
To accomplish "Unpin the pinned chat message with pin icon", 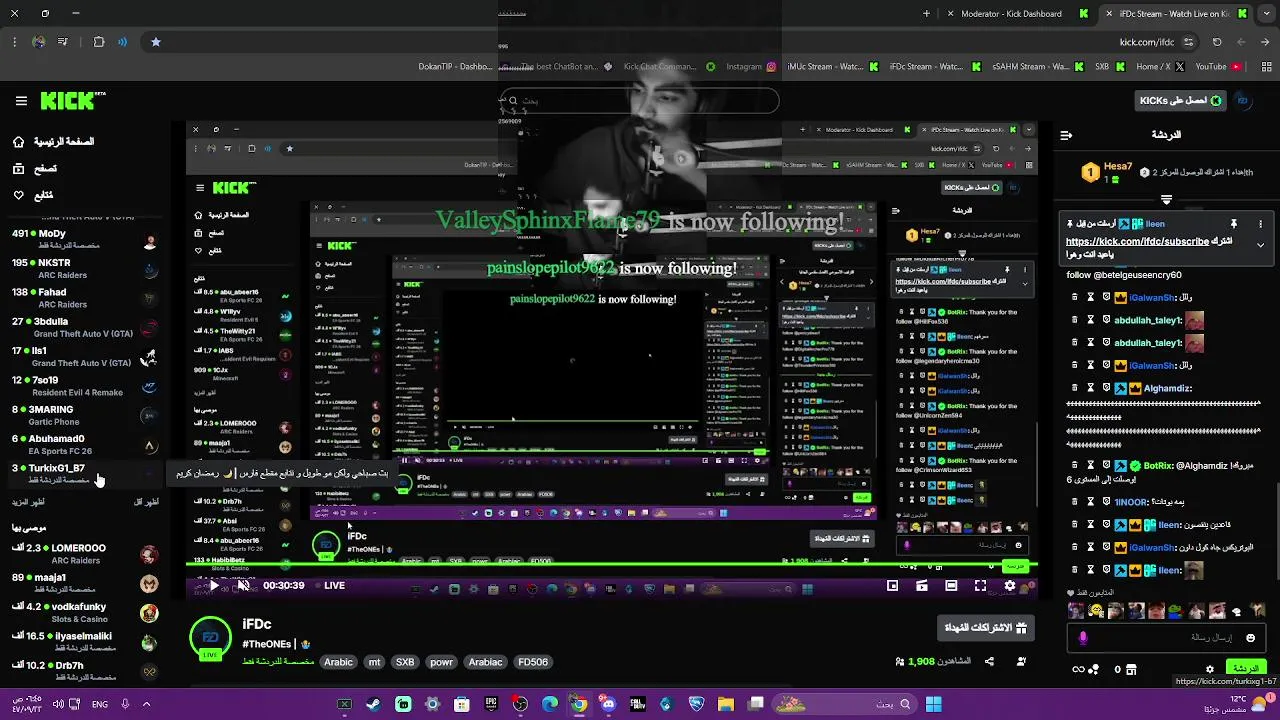I will (x=1234, y=224).
